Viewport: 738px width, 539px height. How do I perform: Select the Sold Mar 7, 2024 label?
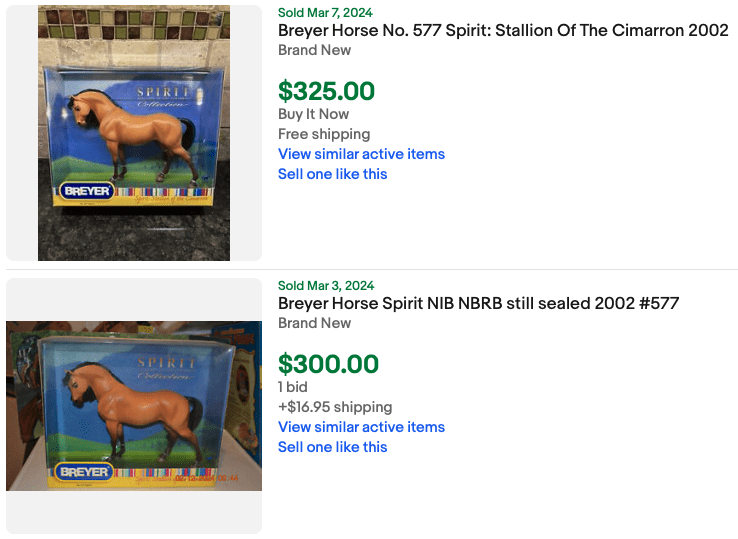click(325, 13)
